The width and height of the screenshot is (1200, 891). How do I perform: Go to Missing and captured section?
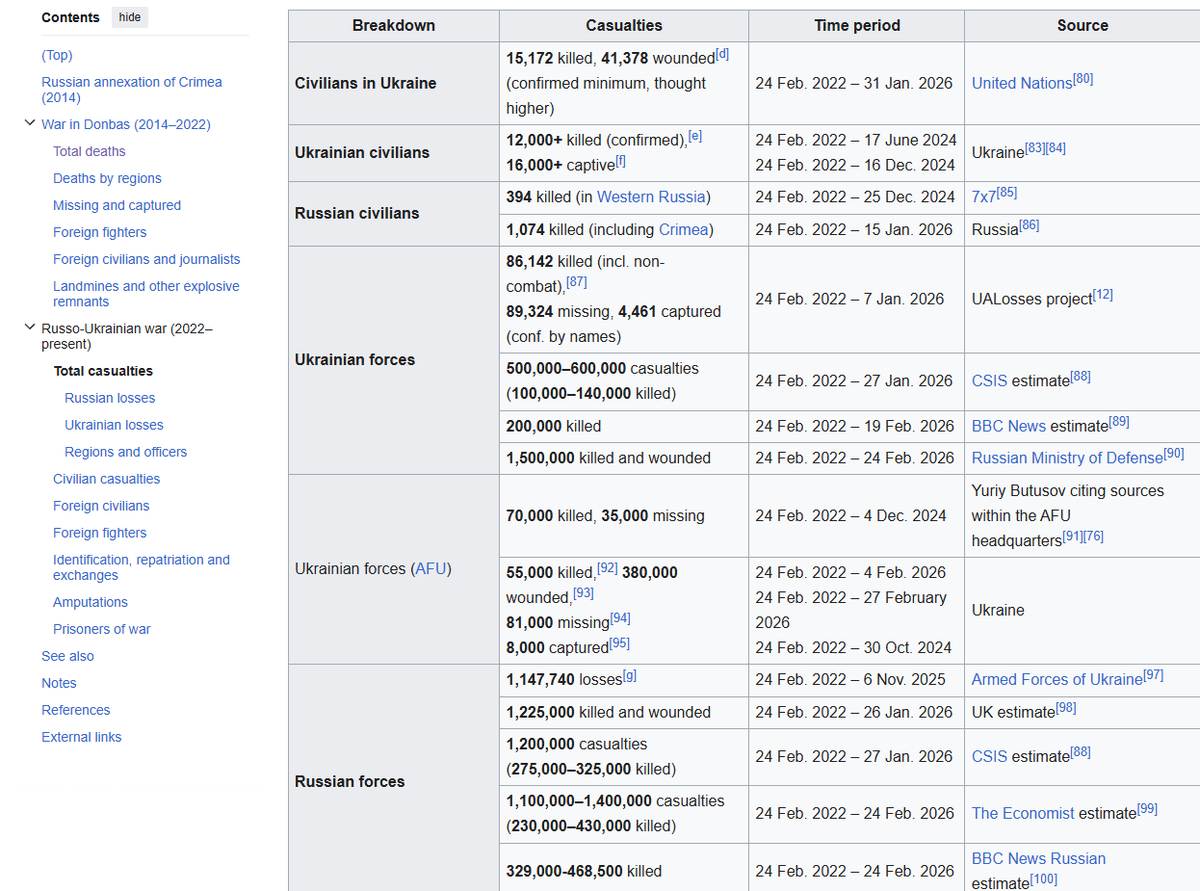click(x=117, y=205)
